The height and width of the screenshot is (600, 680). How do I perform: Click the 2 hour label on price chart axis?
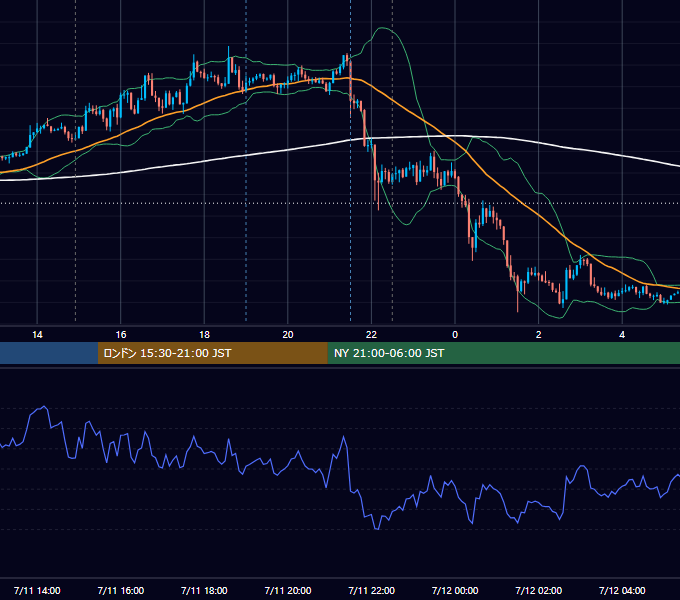[539, 335]
